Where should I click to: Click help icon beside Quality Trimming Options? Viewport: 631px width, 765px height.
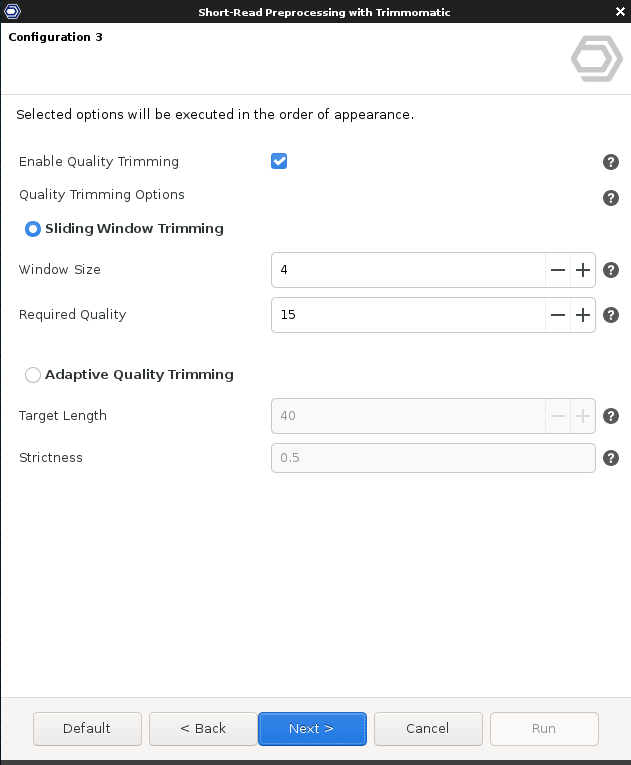(x=611, y=198)
